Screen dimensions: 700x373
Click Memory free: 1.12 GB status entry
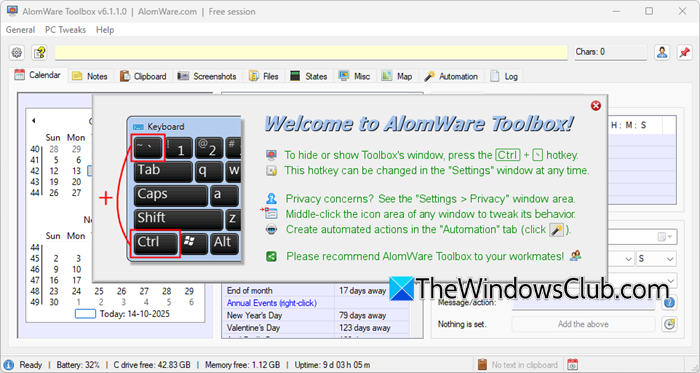pos(242,365)
